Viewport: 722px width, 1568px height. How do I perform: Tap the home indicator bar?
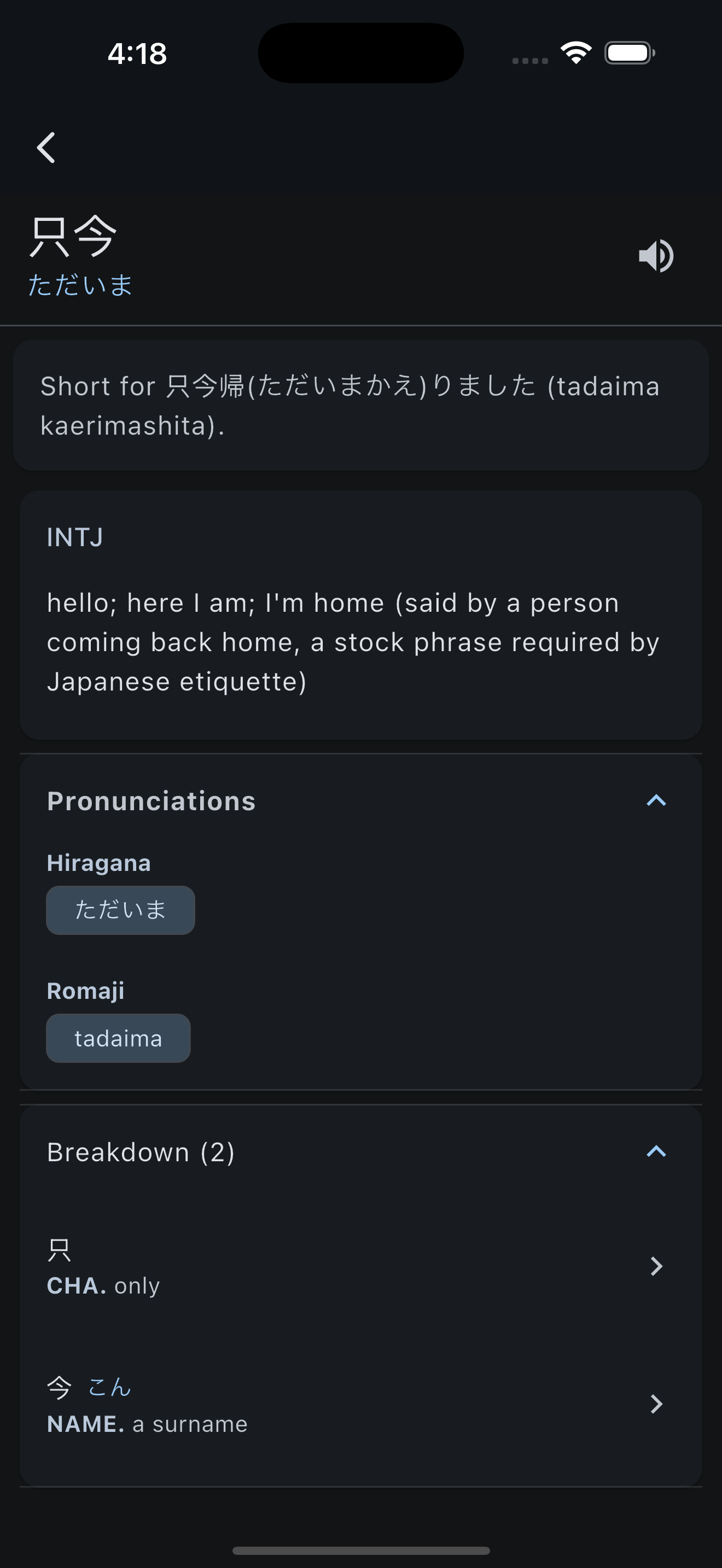click(361, 1551)
